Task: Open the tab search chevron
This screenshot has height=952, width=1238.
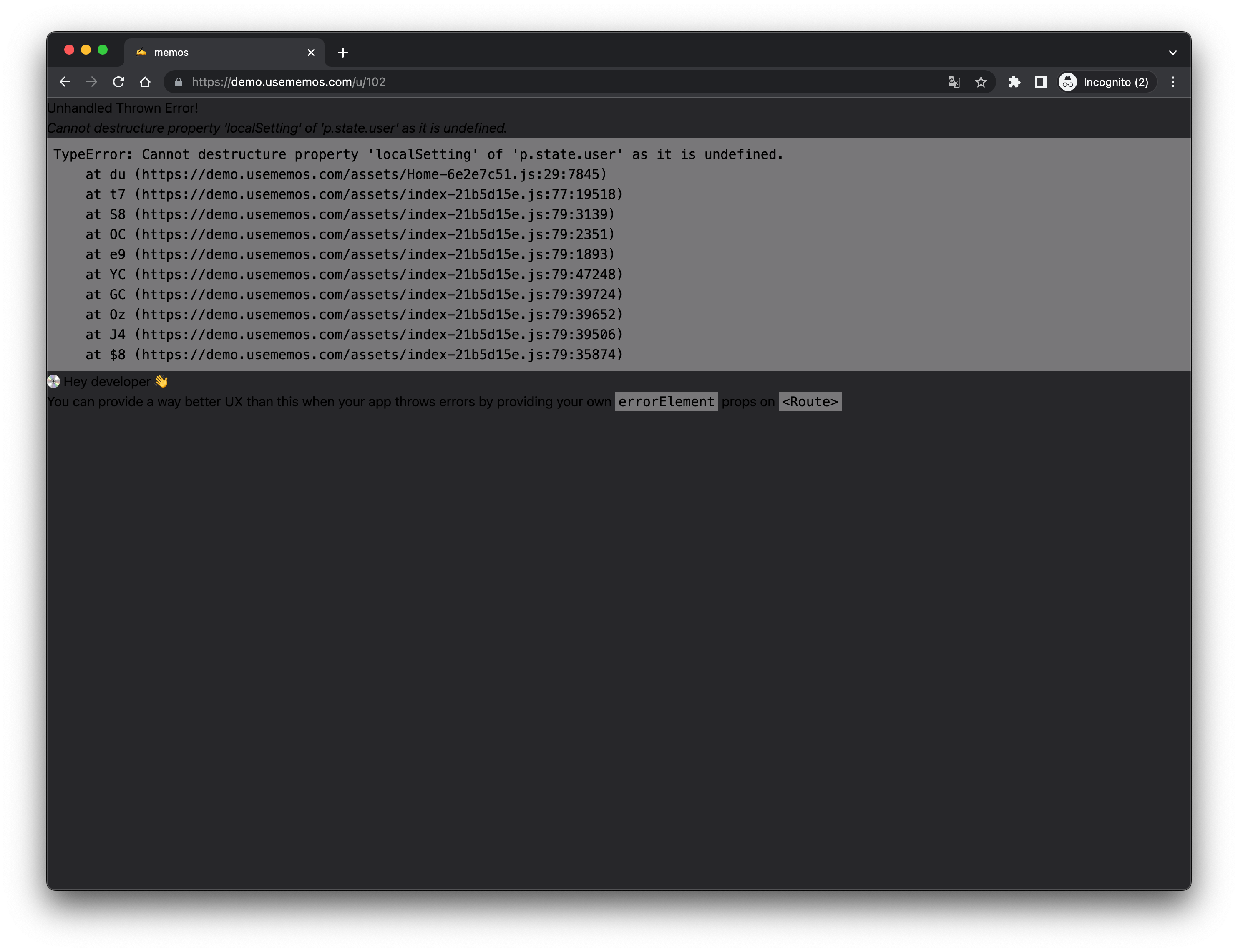Action: point(1173,52)
